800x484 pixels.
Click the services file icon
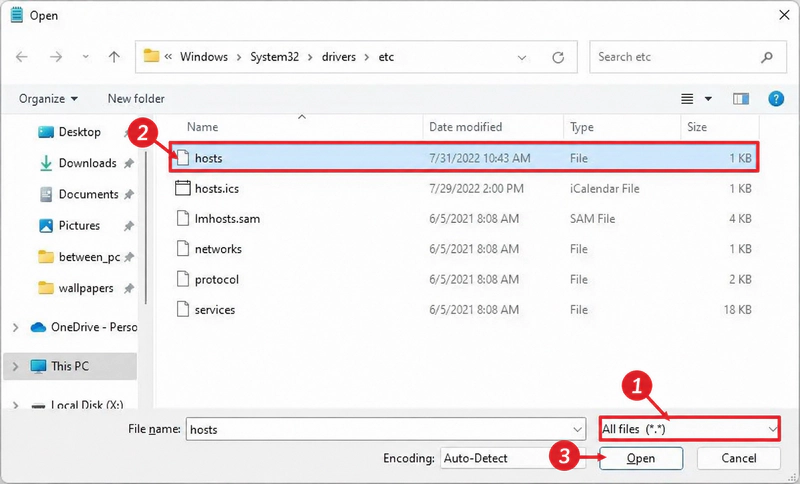coord(183,309)
